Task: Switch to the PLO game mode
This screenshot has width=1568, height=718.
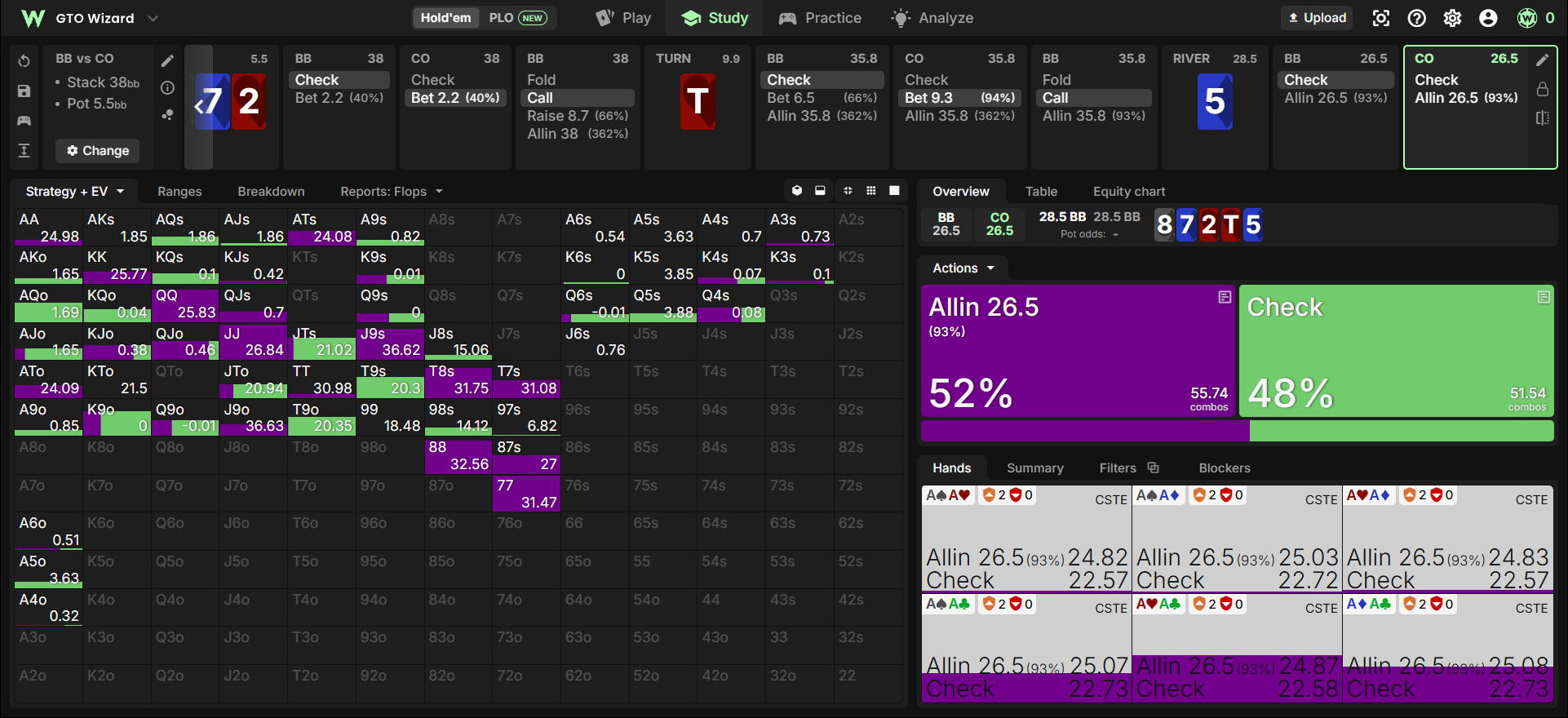Action: coord(517,18)
